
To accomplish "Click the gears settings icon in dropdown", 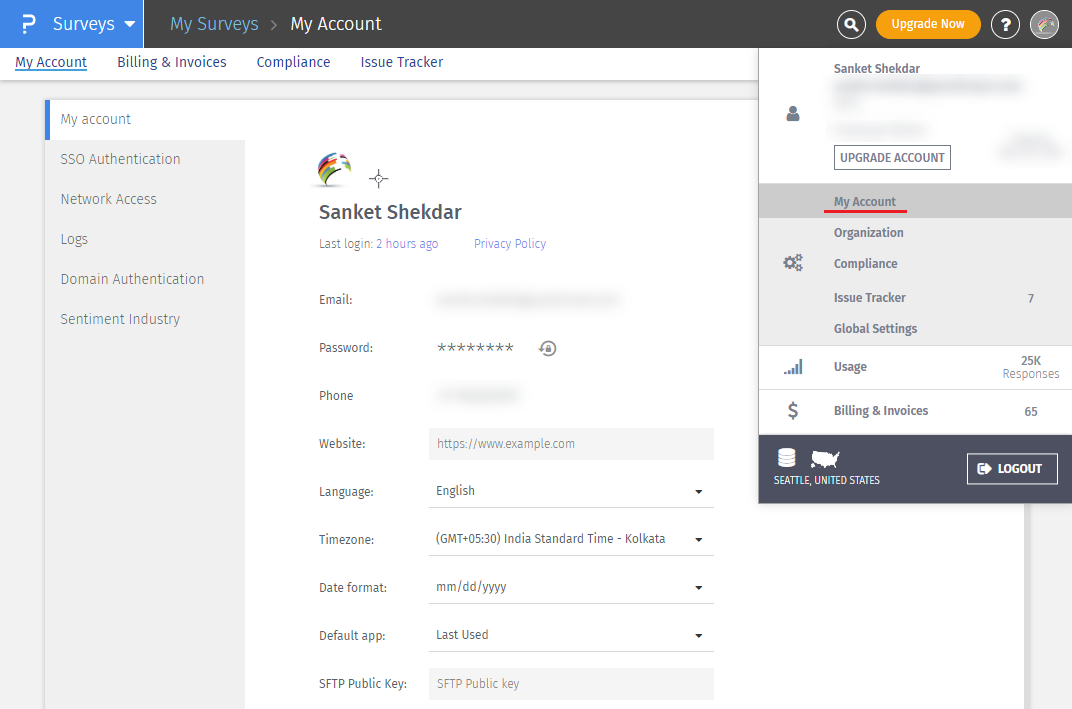I will pyautogui.click(x=793, y=263).
